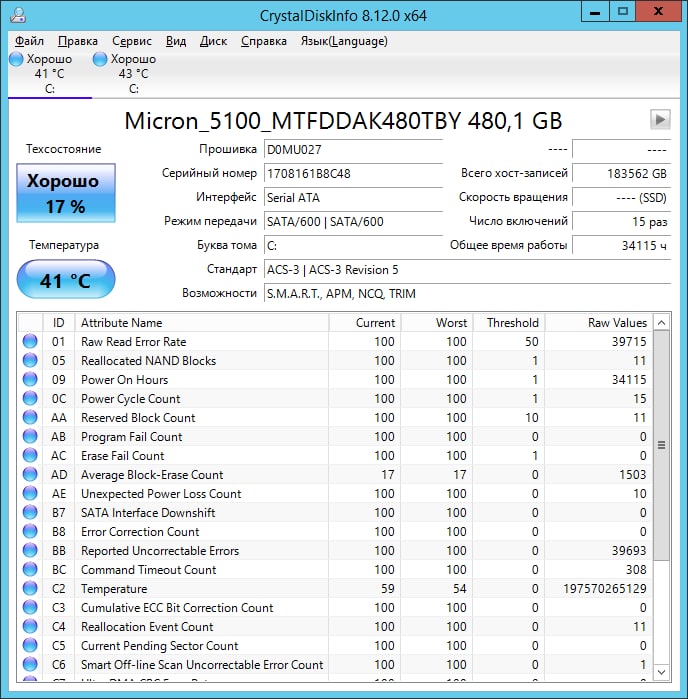688x699 pixels.
Task: Open the Диск menu
Action: click(x=213, y=41)
